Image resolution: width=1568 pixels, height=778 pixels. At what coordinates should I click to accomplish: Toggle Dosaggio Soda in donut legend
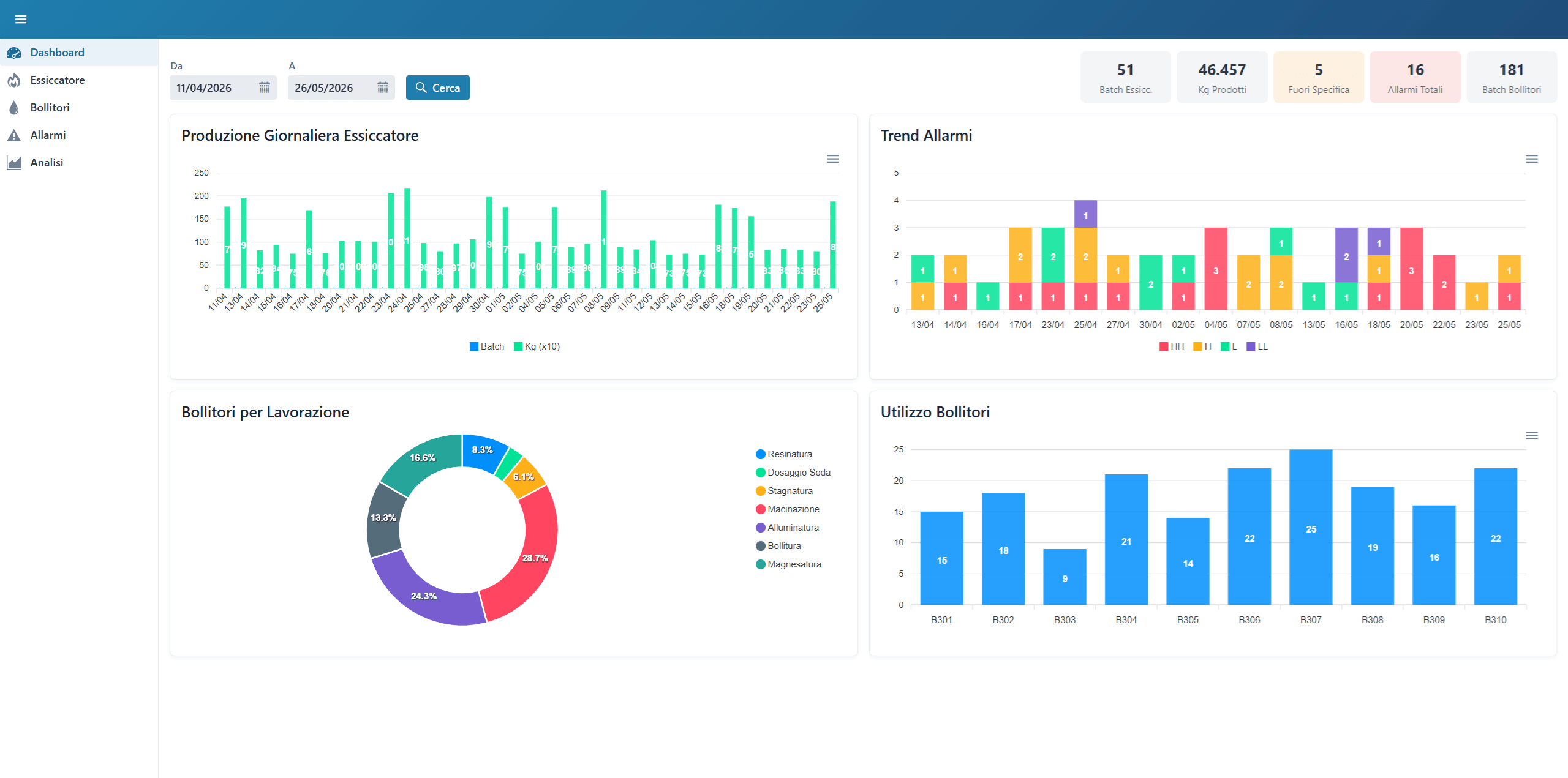793,473
